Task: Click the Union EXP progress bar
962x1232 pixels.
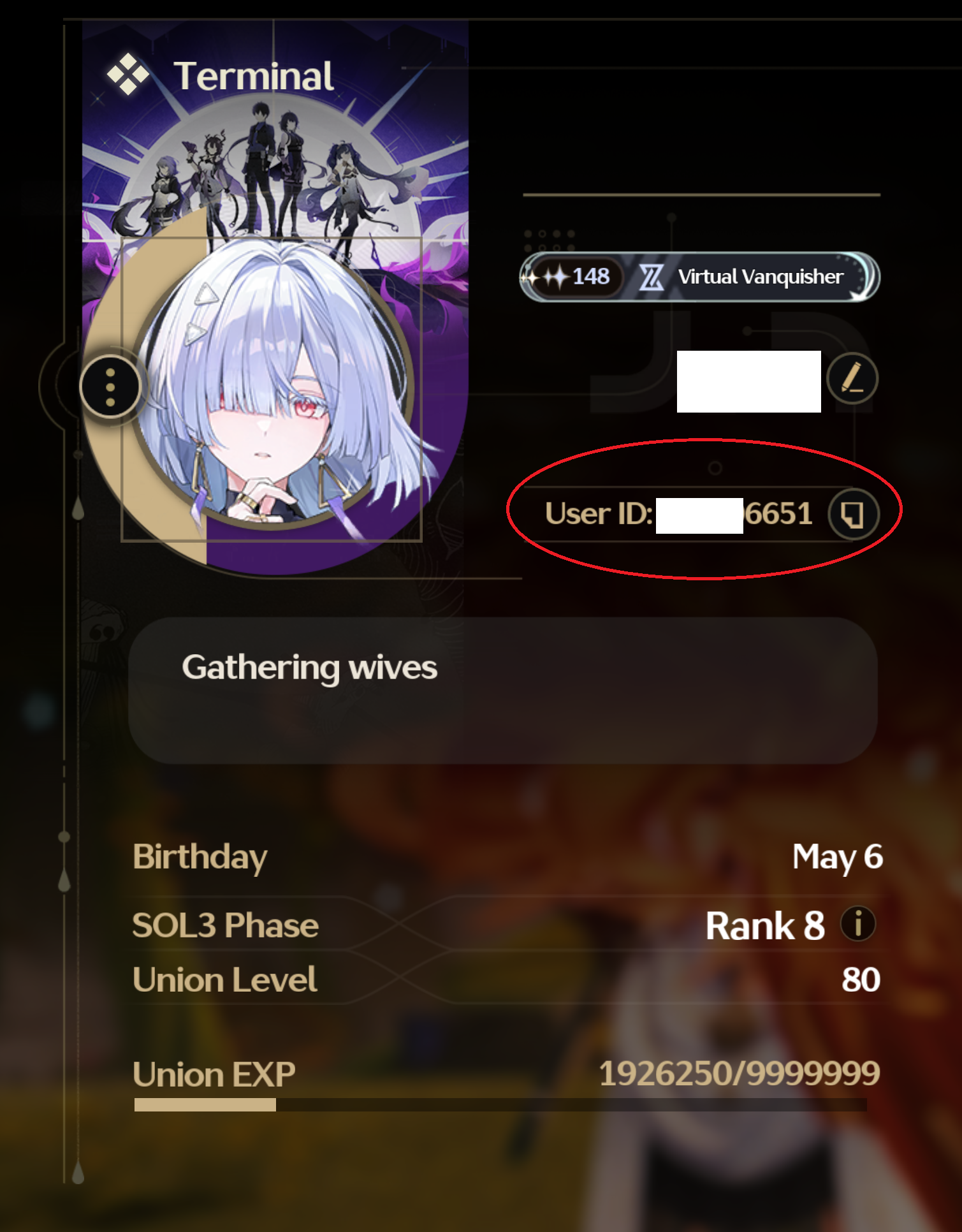Action: 500,1104
